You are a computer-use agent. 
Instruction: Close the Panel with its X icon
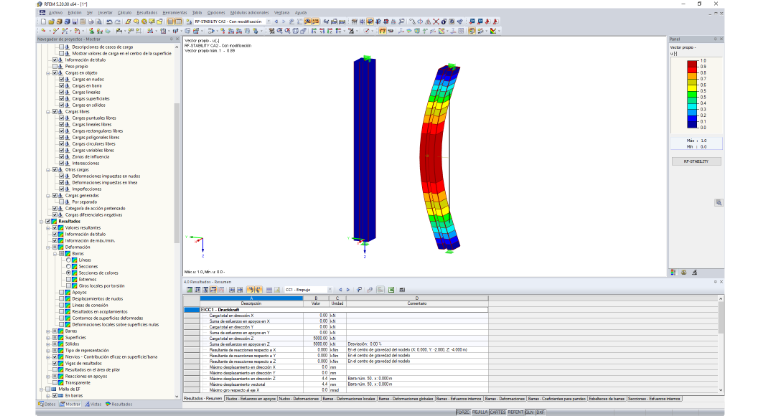pyautogui.click(x=721, y=39)
